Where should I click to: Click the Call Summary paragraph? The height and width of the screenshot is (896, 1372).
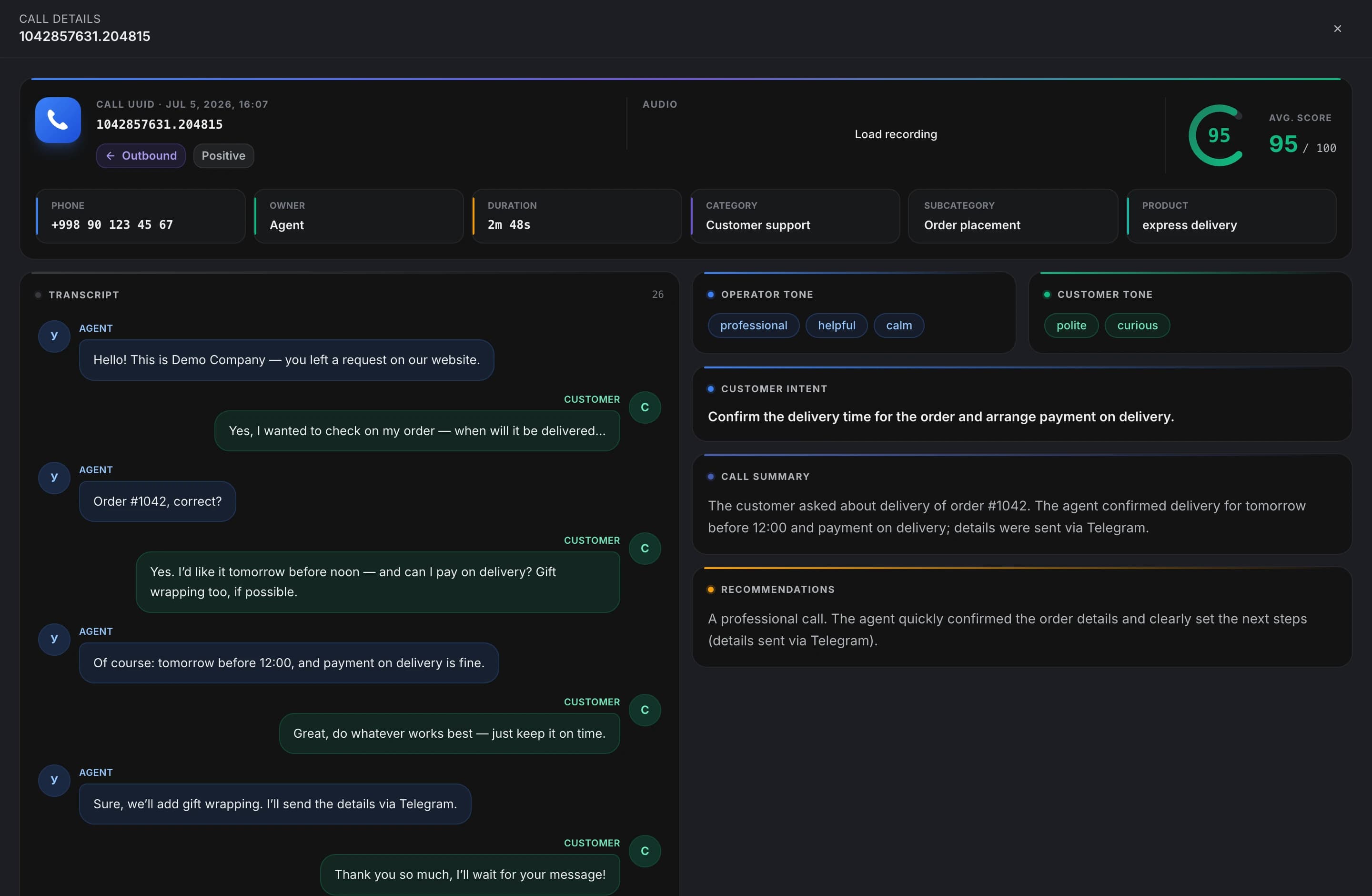(1007, 517)
